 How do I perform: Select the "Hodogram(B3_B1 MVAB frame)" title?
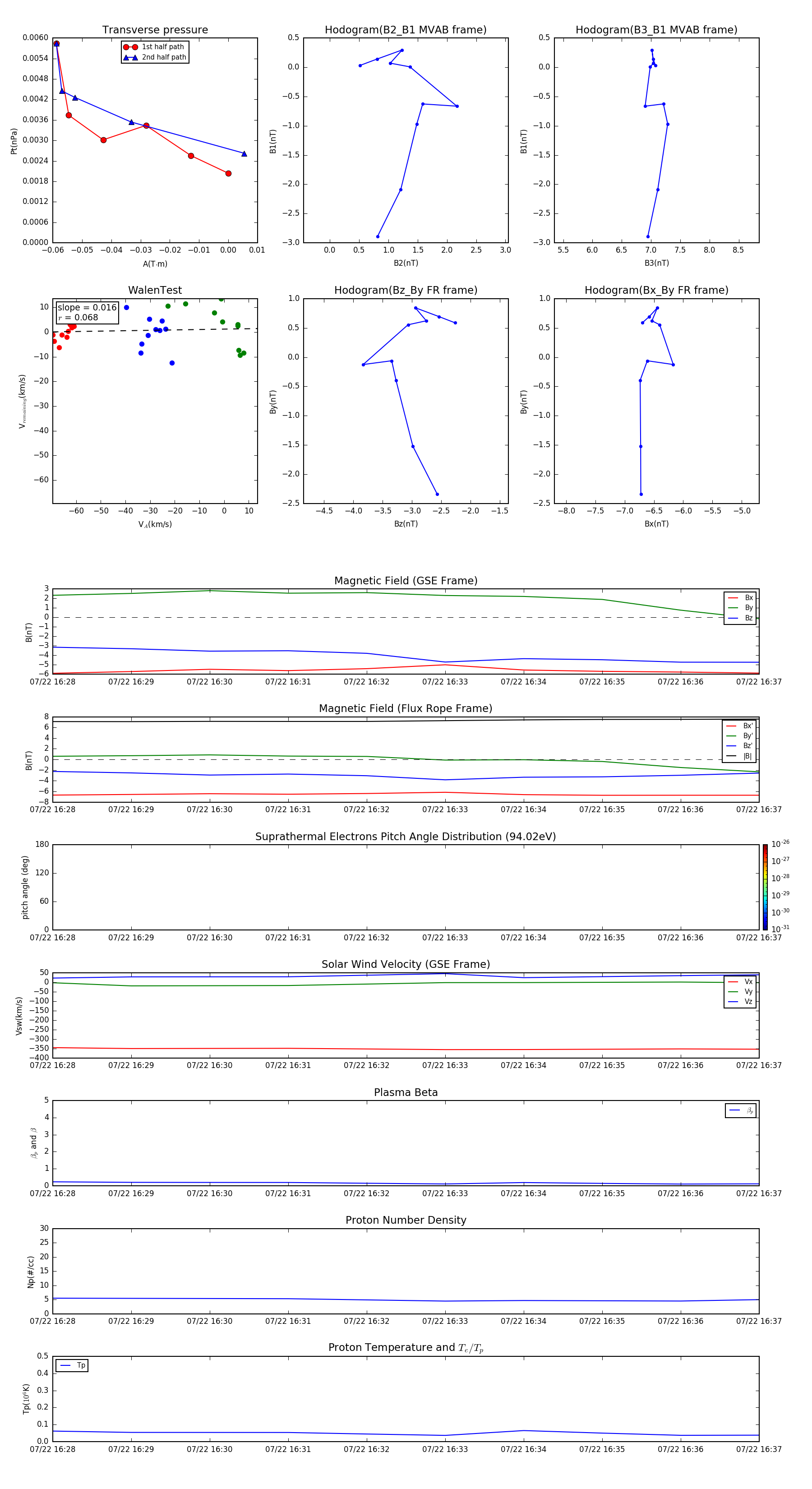coord(656,30)
